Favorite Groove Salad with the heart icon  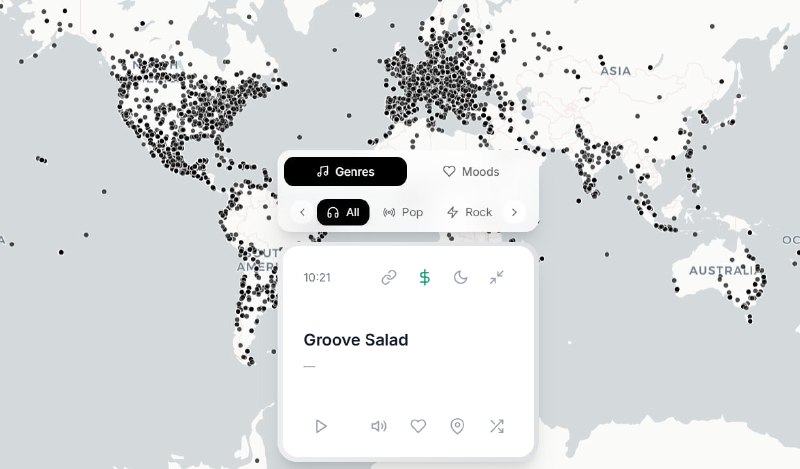tap(418, 426)
